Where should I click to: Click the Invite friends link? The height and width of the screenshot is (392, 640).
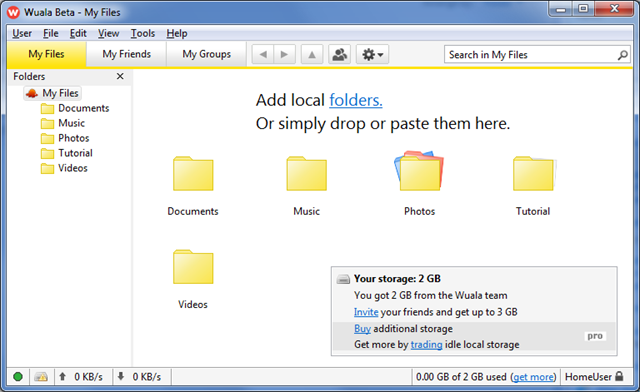point(366,312)
